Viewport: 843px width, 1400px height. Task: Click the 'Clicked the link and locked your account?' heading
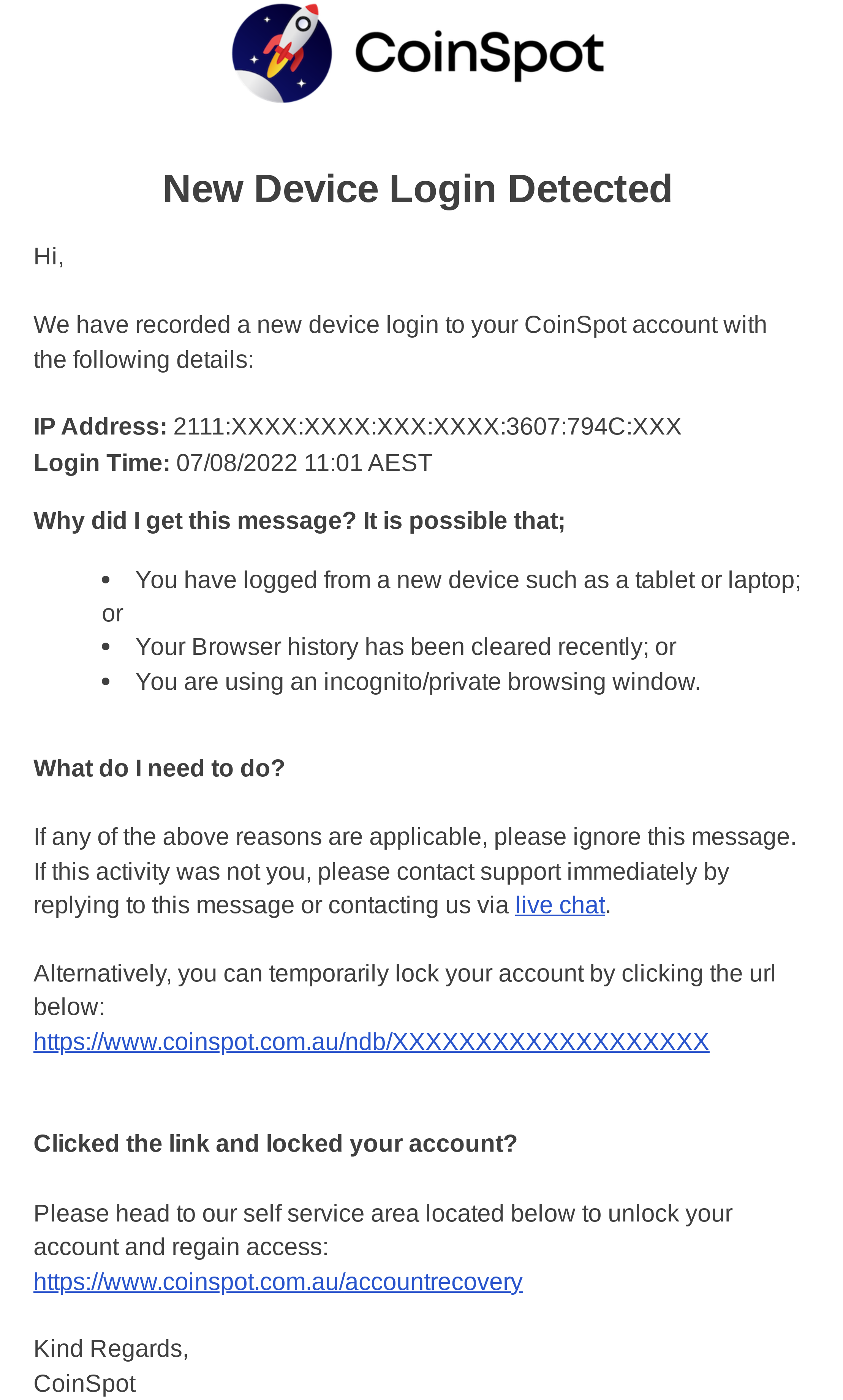click(275, 1143)
